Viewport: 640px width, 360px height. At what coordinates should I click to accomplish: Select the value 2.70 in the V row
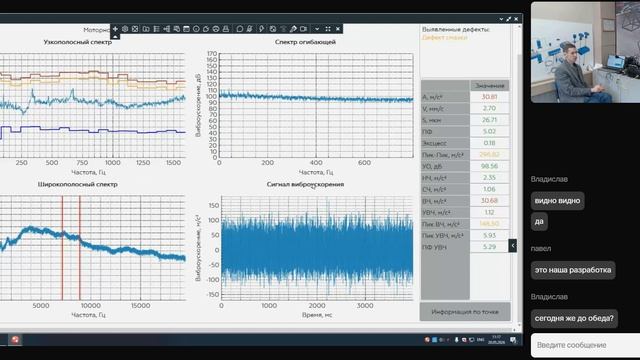coord(489,108)
